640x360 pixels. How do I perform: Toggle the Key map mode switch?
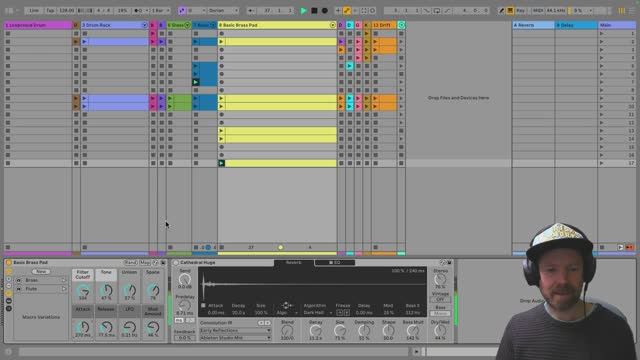point(520,11)
